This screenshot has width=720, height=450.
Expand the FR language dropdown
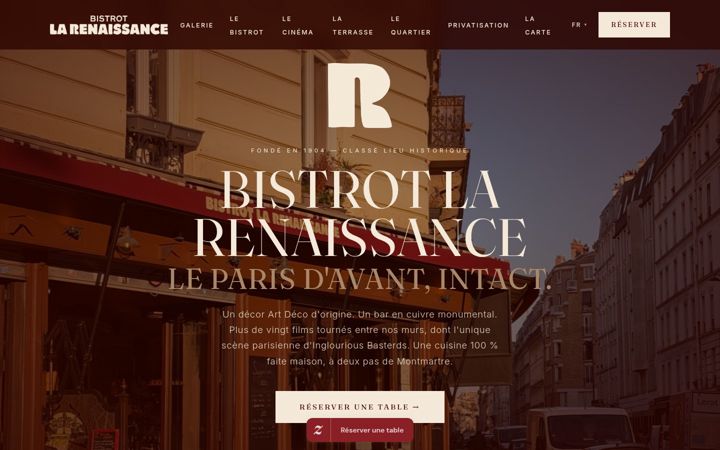click(x=579, y=25)
